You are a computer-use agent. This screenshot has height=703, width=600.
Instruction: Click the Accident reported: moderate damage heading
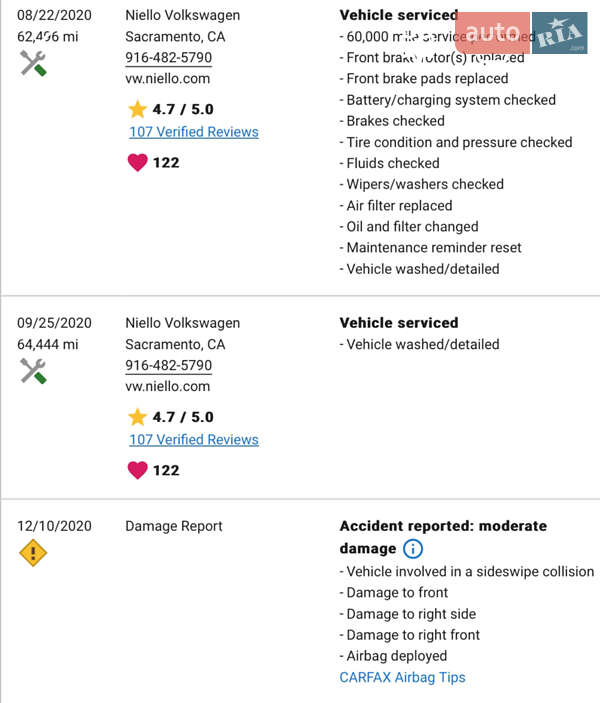pyautogui.click(x=443, y=526)
